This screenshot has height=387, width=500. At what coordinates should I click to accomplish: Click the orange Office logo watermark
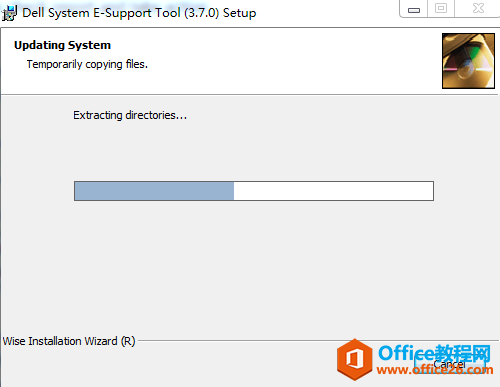coord(354,359)
